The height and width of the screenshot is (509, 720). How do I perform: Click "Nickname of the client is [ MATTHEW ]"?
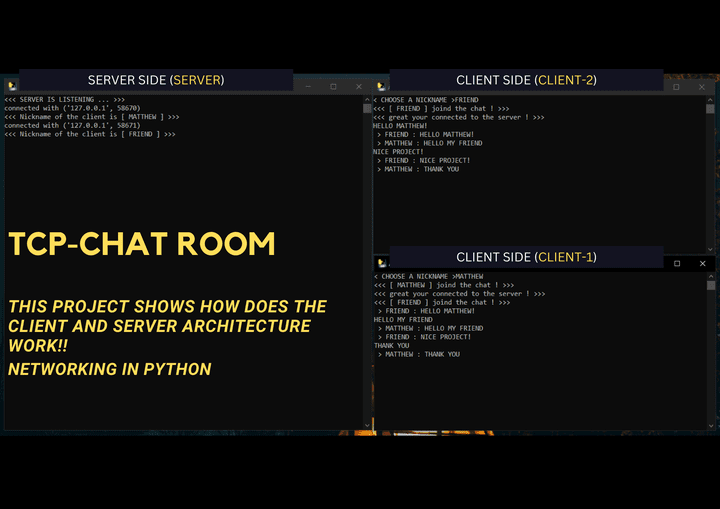tap(91, 117)
